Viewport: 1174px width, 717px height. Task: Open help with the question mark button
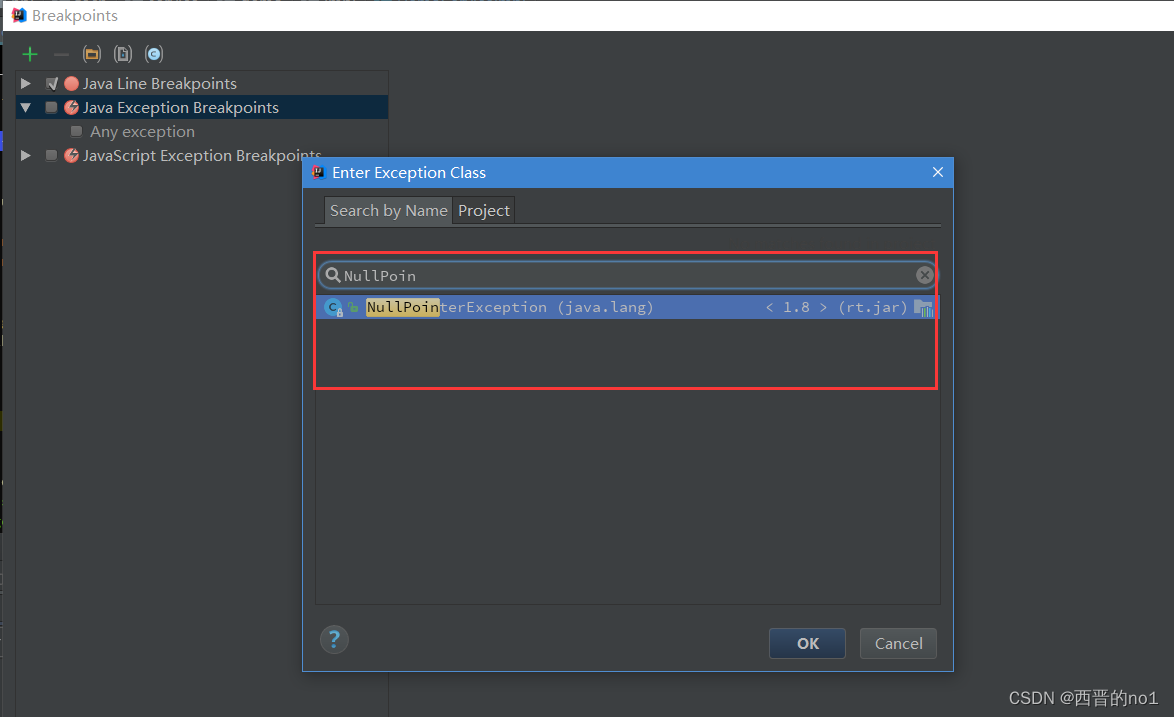point(334,640)
